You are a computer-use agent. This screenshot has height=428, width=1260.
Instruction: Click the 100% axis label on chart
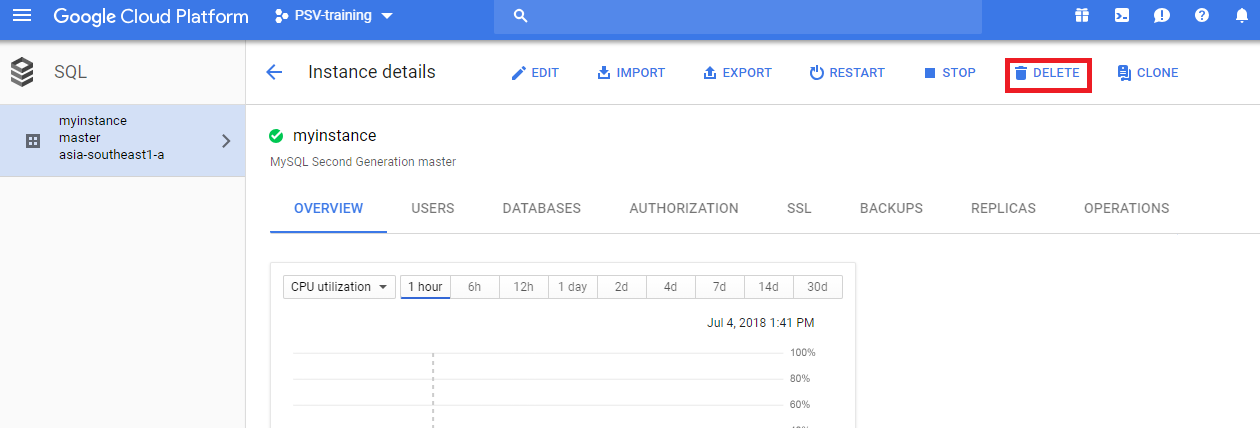pyautogui.click(x=803, y=353)
